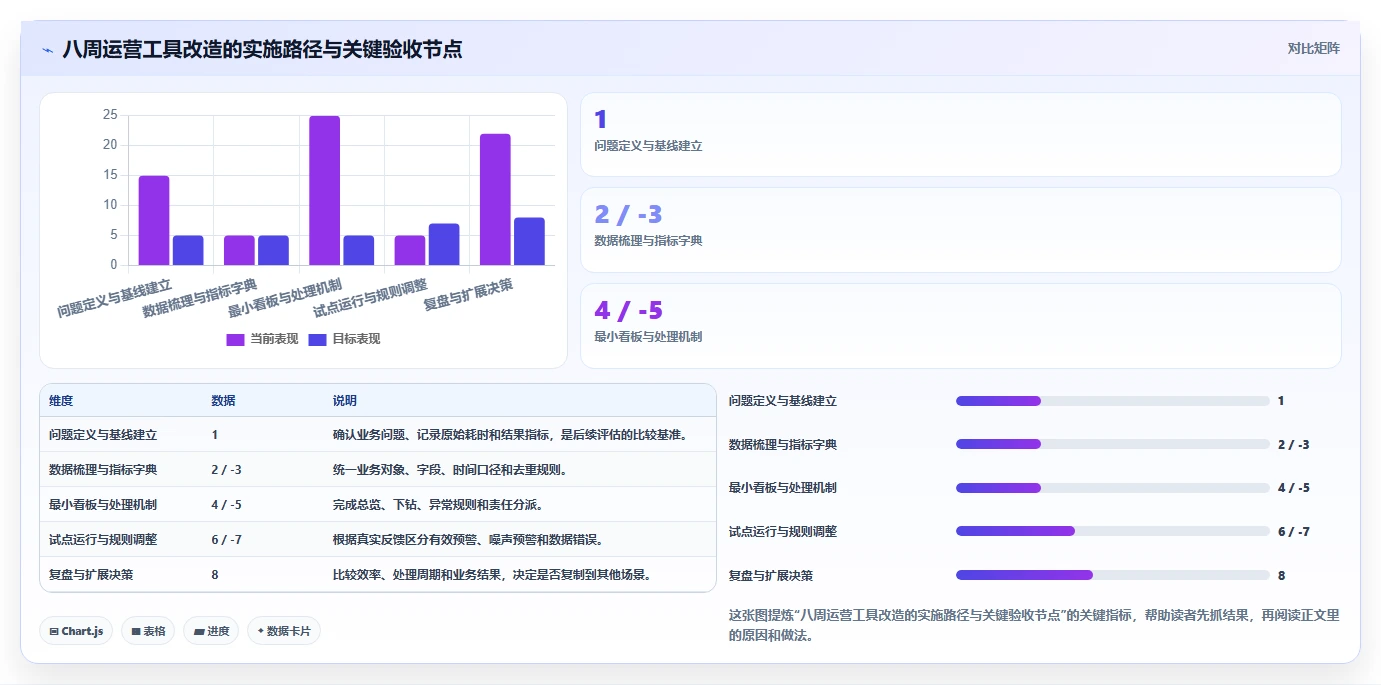Click the 说明 column header
Viewport: 1381px width, 685px height.
tap(345, 401)
